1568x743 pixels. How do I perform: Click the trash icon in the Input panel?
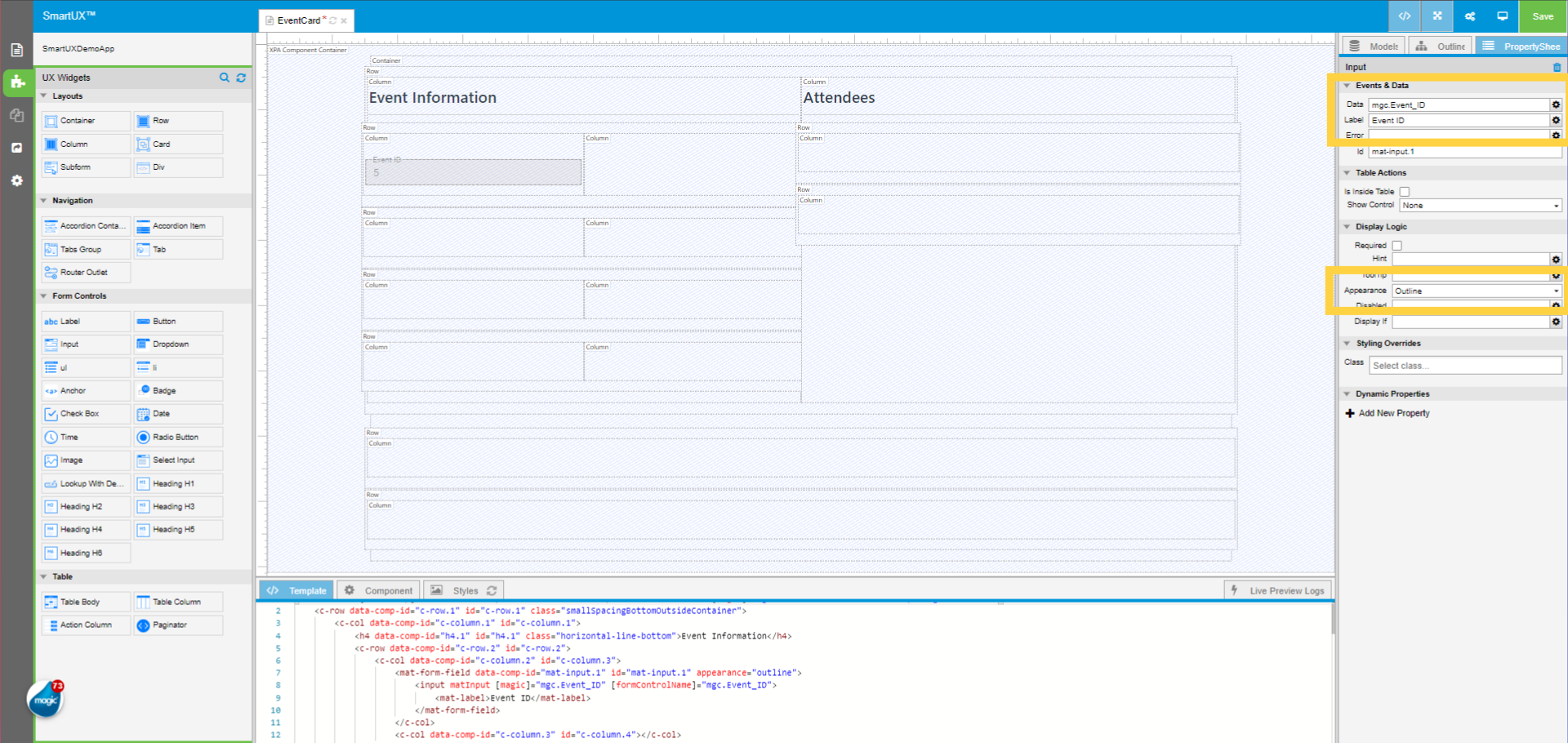coord(1556,67)
